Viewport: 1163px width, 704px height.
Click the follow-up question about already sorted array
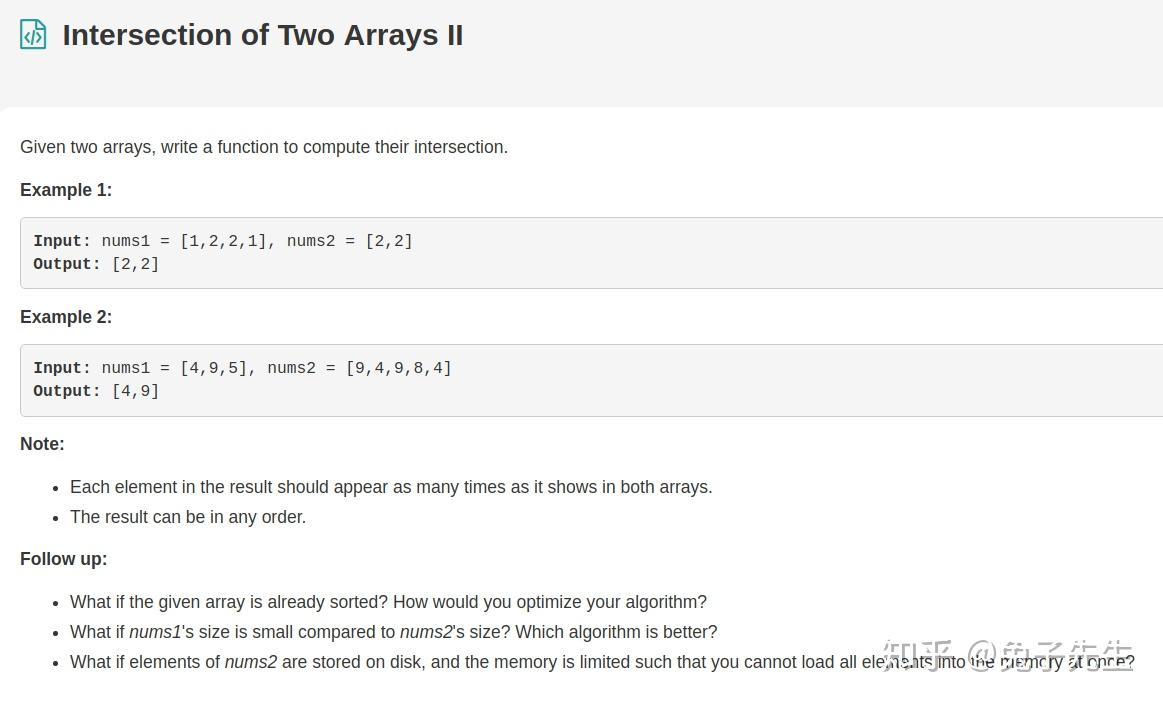[x=388, y=602]
